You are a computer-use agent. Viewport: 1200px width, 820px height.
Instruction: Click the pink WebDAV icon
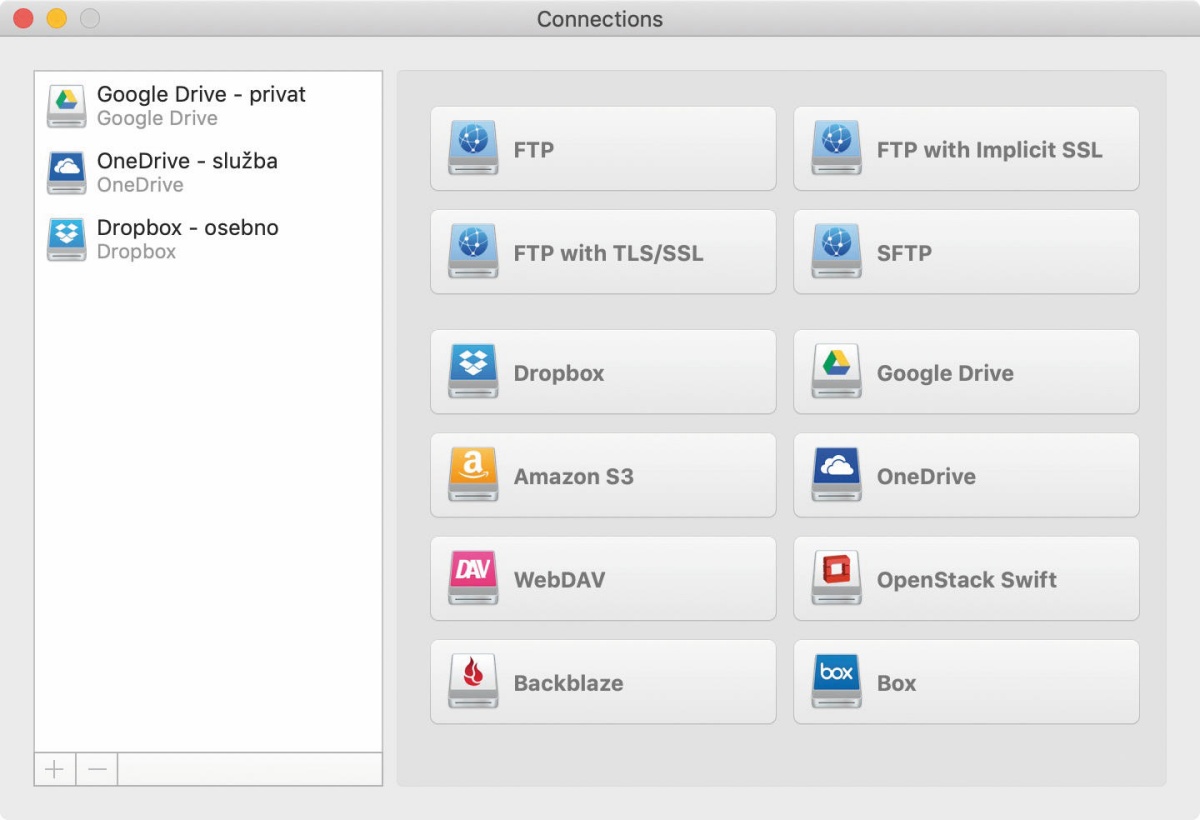[473, 579]
